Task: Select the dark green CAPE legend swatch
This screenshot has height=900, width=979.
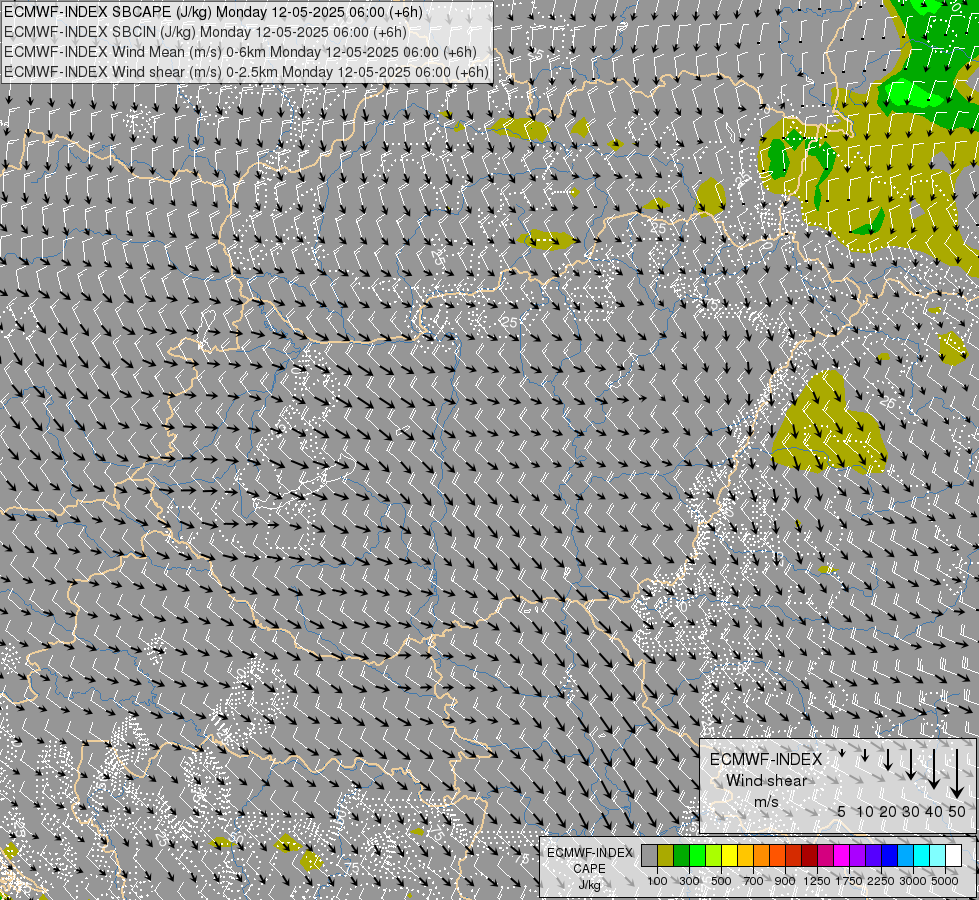Action: pos(681,855)
